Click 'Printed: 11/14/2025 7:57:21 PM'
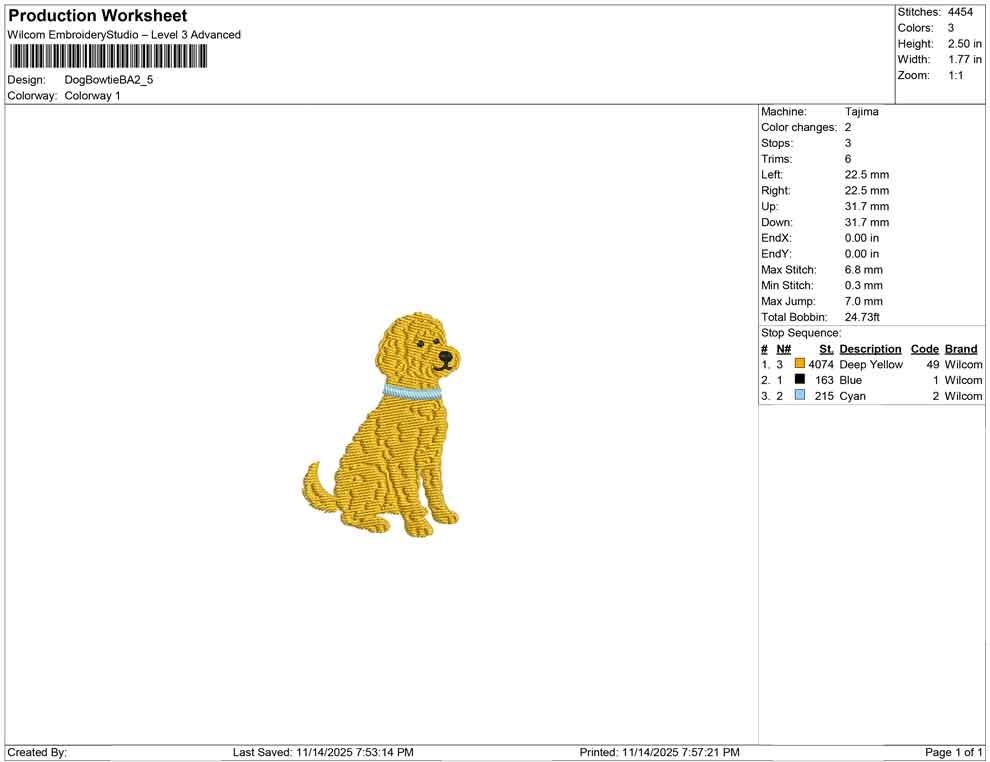The width and height of the screenshot is (990, 762). [659, 752]
